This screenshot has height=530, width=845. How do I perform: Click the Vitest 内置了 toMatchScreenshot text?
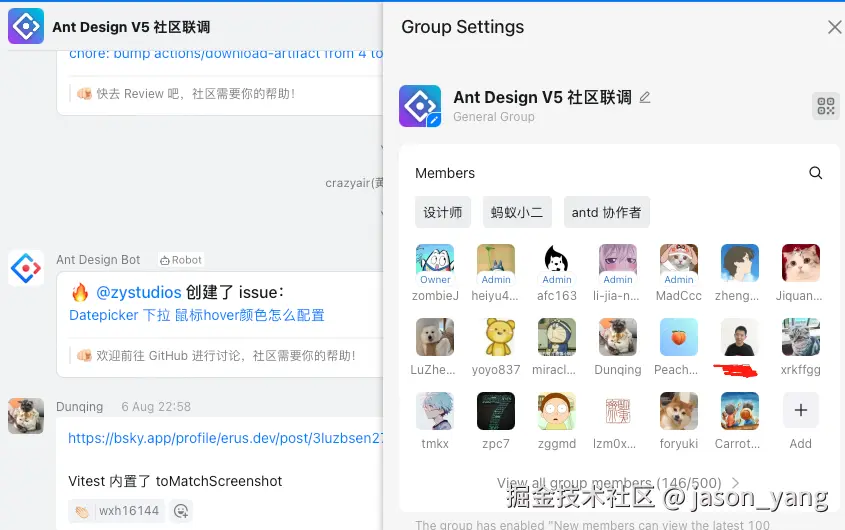pos(175,481)
